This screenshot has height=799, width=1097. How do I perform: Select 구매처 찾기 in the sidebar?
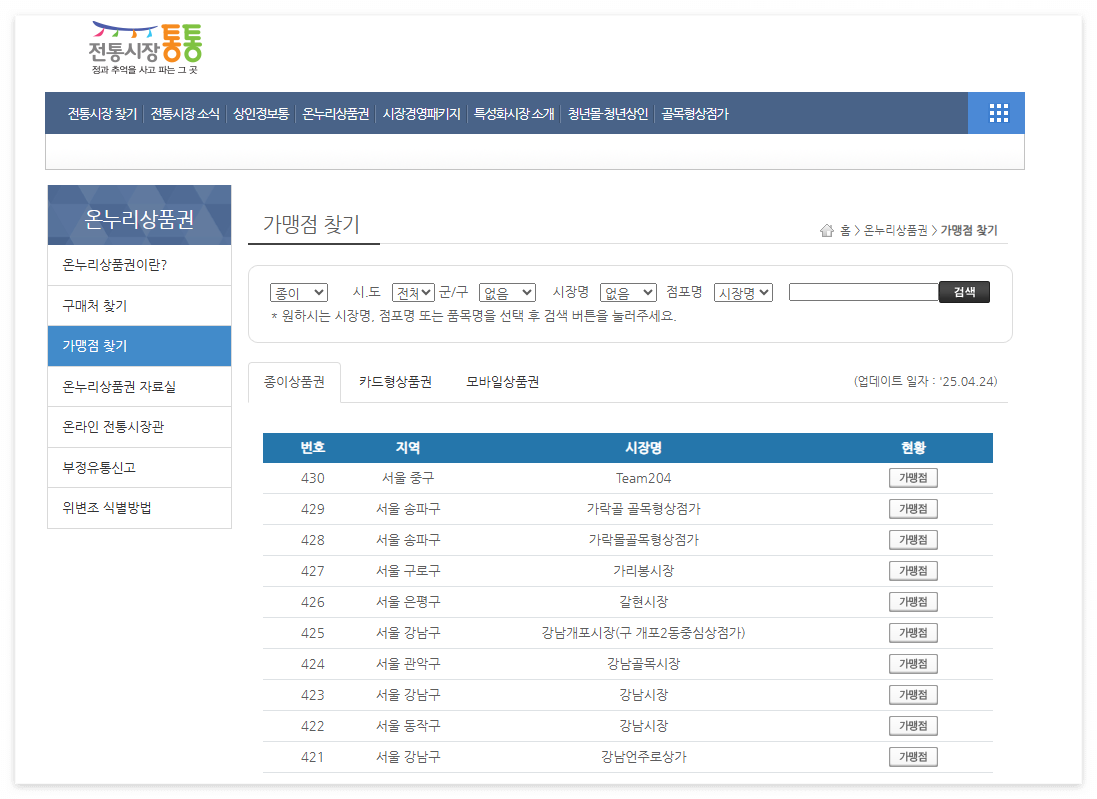139,306
